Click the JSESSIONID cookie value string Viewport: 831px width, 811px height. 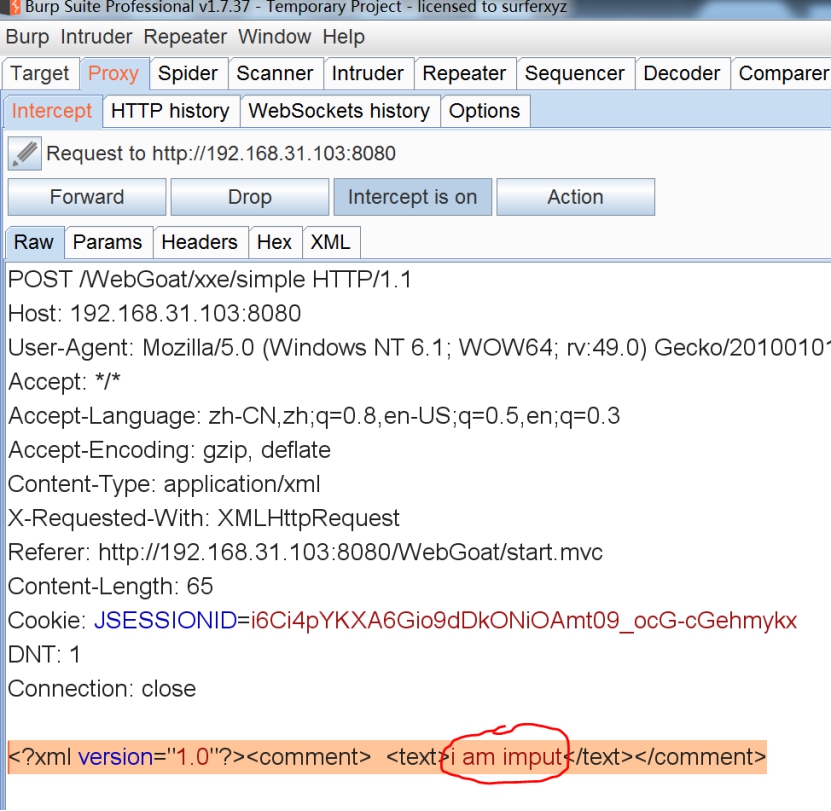point(524,621)
